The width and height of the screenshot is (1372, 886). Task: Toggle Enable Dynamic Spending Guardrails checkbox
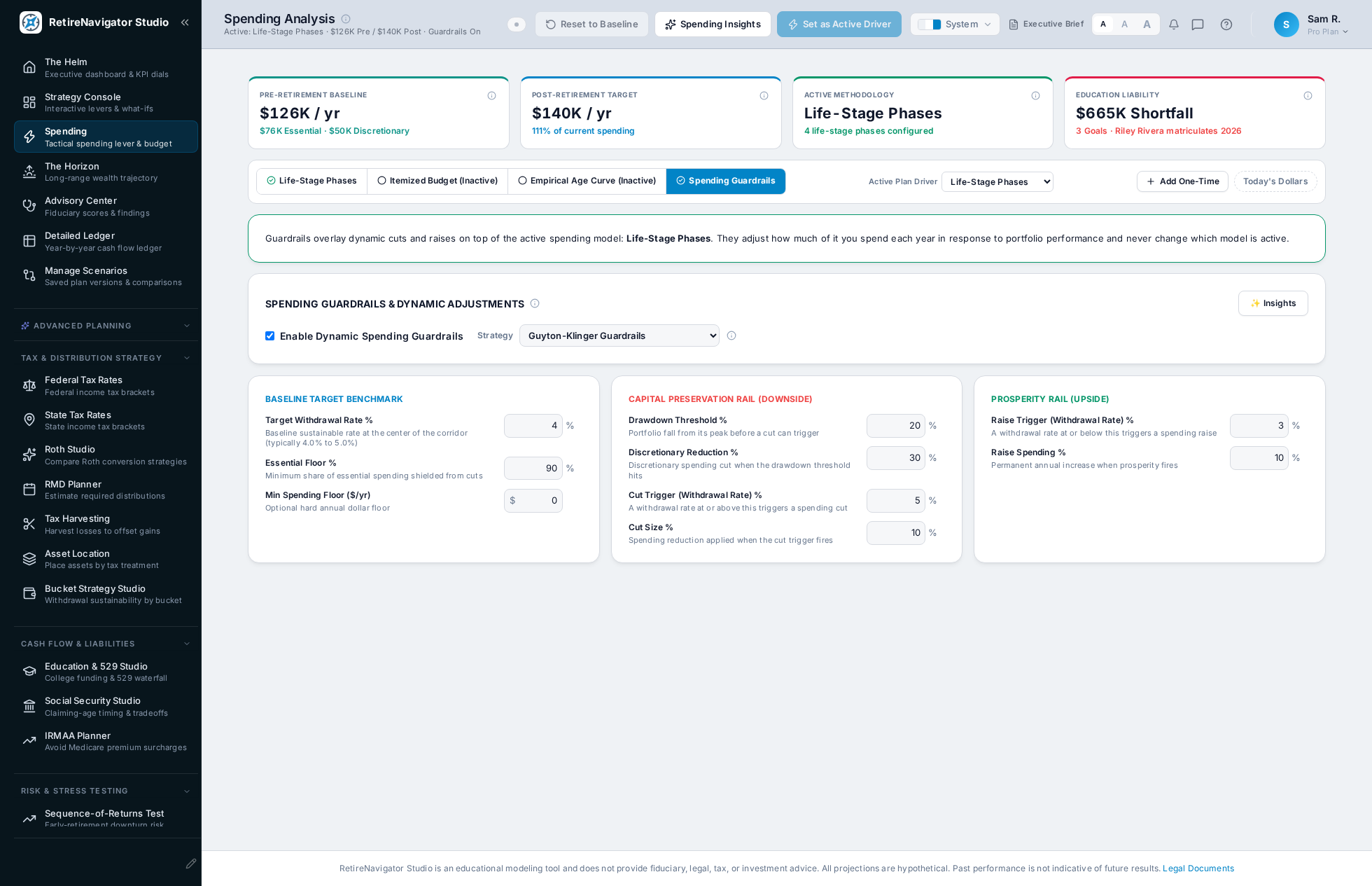pyautogui.click(x=269, y=336)
